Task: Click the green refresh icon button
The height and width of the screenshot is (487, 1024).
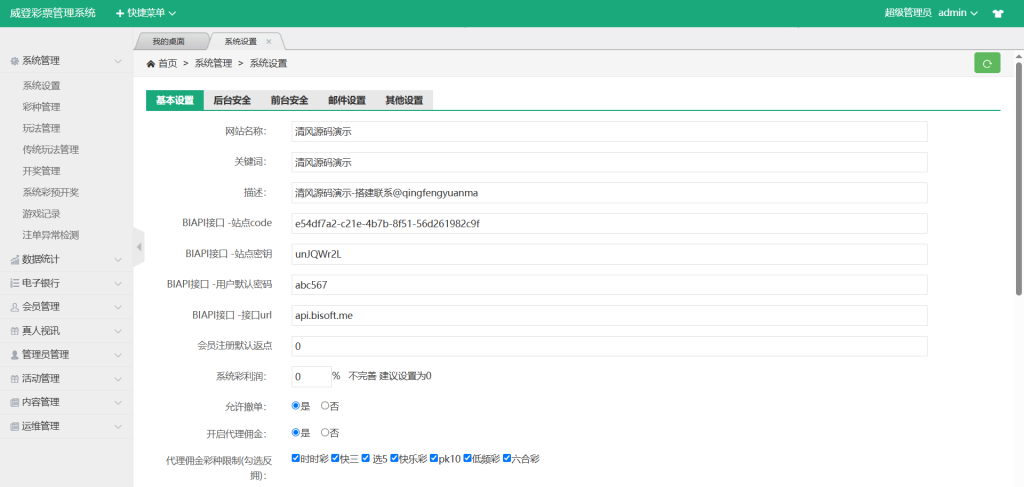Action: click(986, 63)
